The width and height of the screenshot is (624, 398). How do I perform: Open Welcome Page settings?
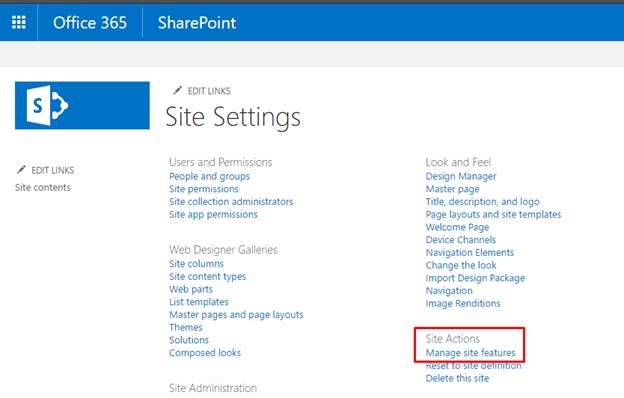pyautogui.click(x=457, y=227)
